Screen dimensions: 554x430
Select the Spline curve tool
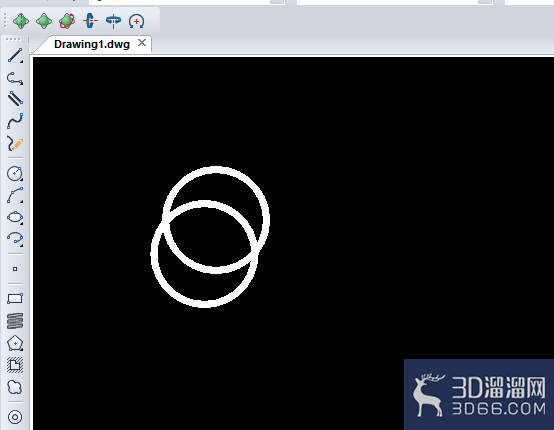(x=15, y=121)
